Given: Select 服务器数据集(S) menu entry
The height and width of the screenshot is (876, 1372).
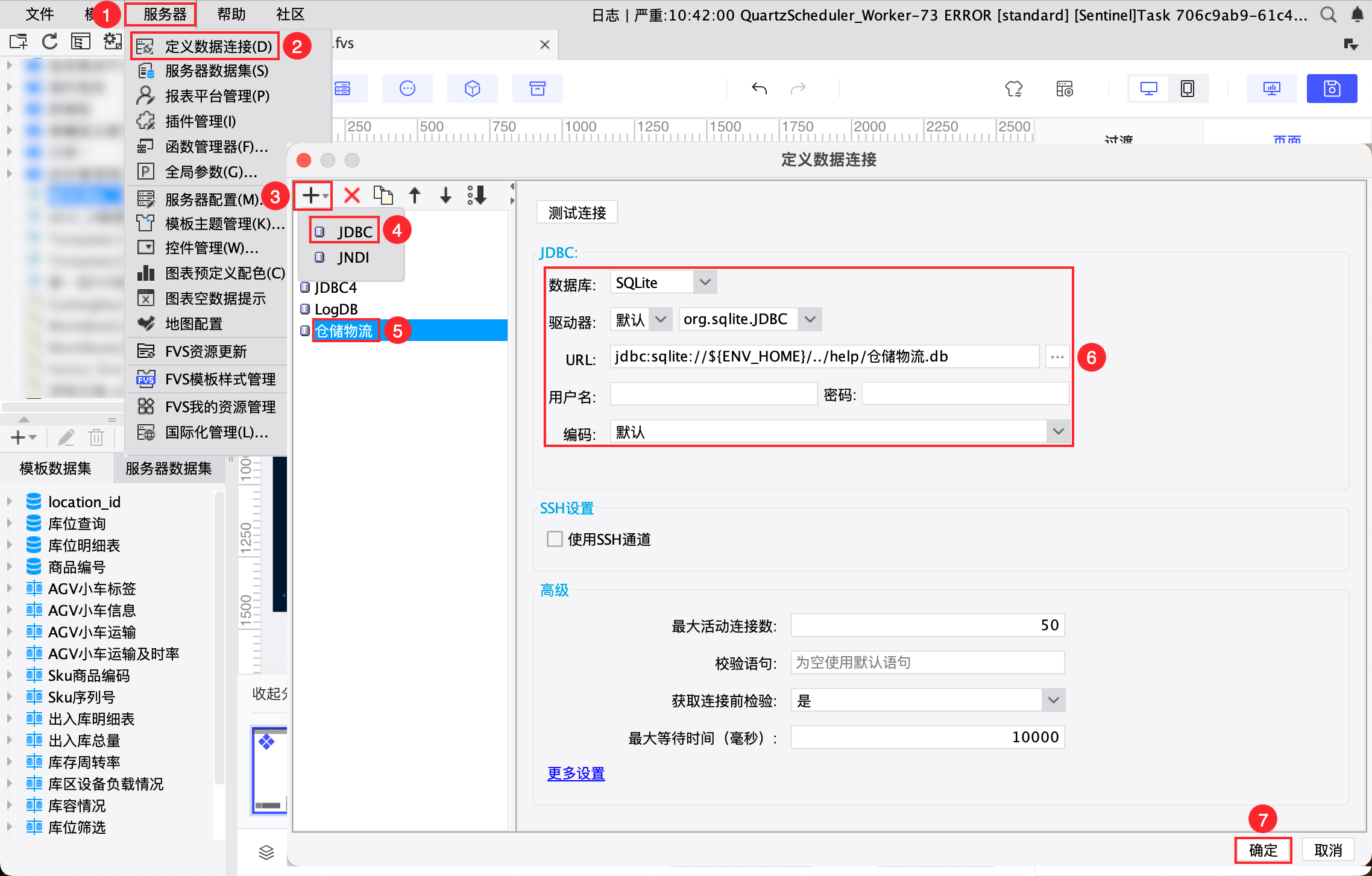Looking at the screenshot, I should 216,71.
